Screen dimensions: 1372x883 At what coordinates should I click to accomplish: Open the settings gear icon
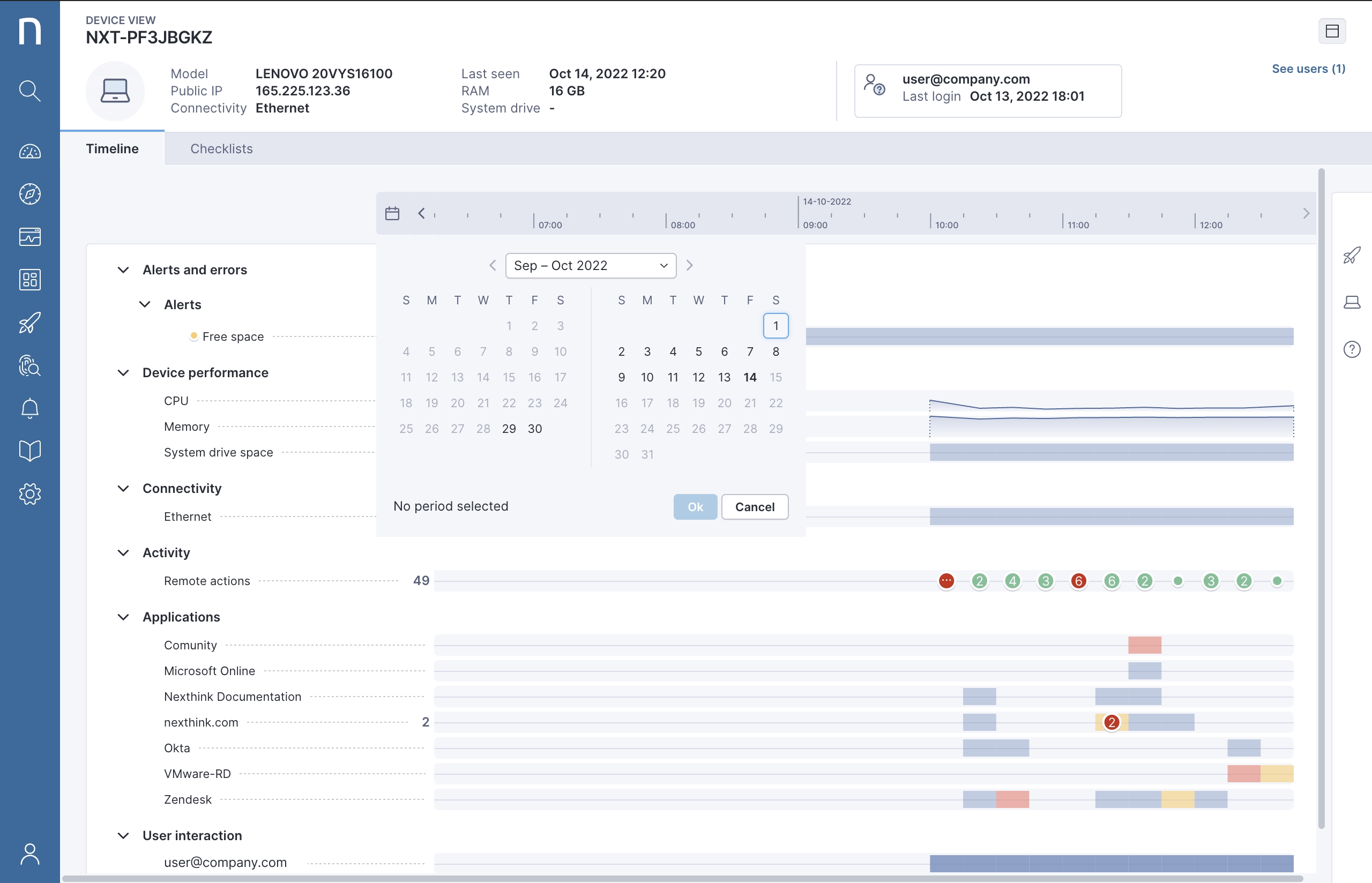(x=29, y=493)
